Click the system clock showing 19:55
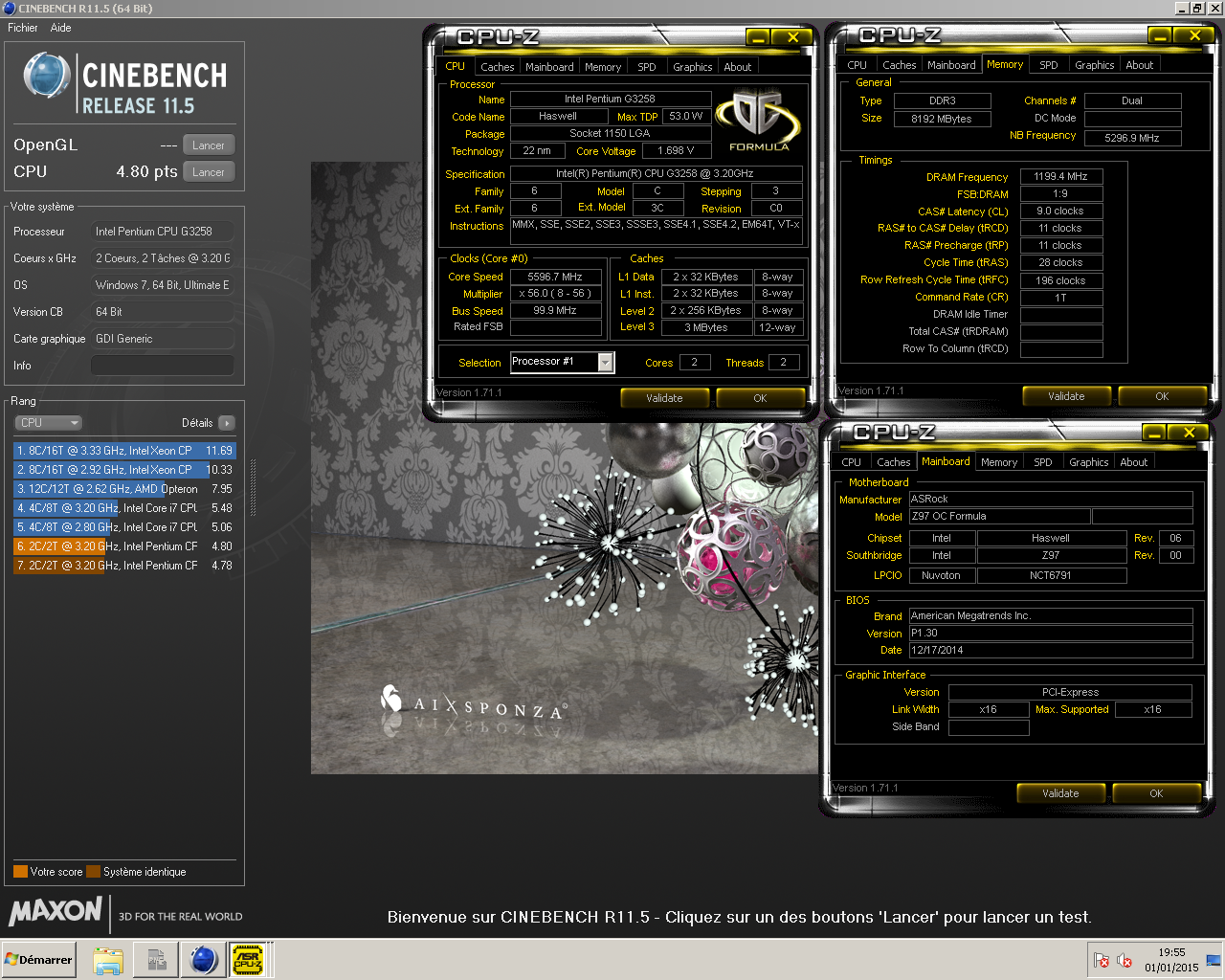This screenshot has width=1225, height=980. [1171, 952]
